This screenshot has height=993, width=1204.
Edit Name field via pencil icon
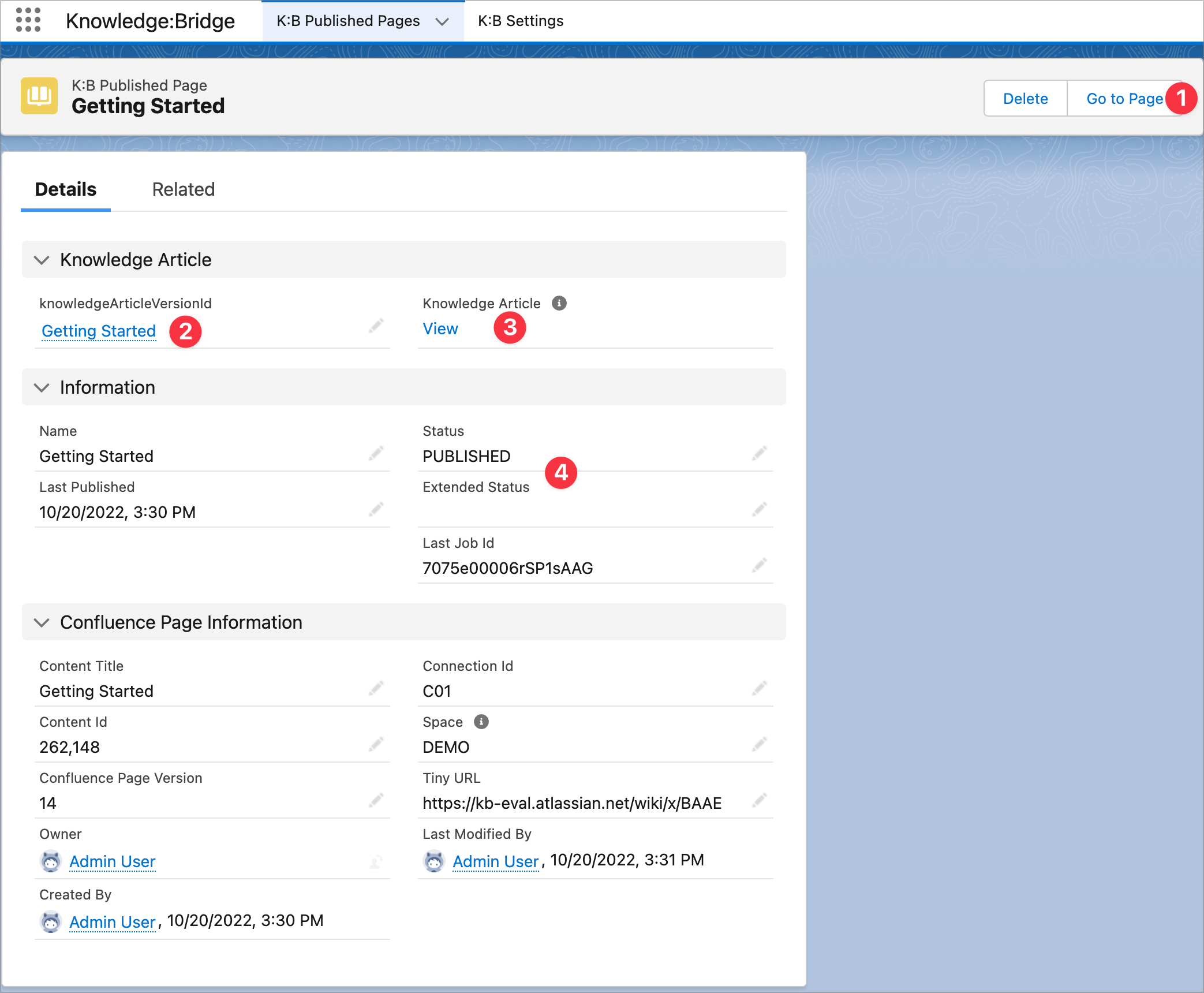376,454
